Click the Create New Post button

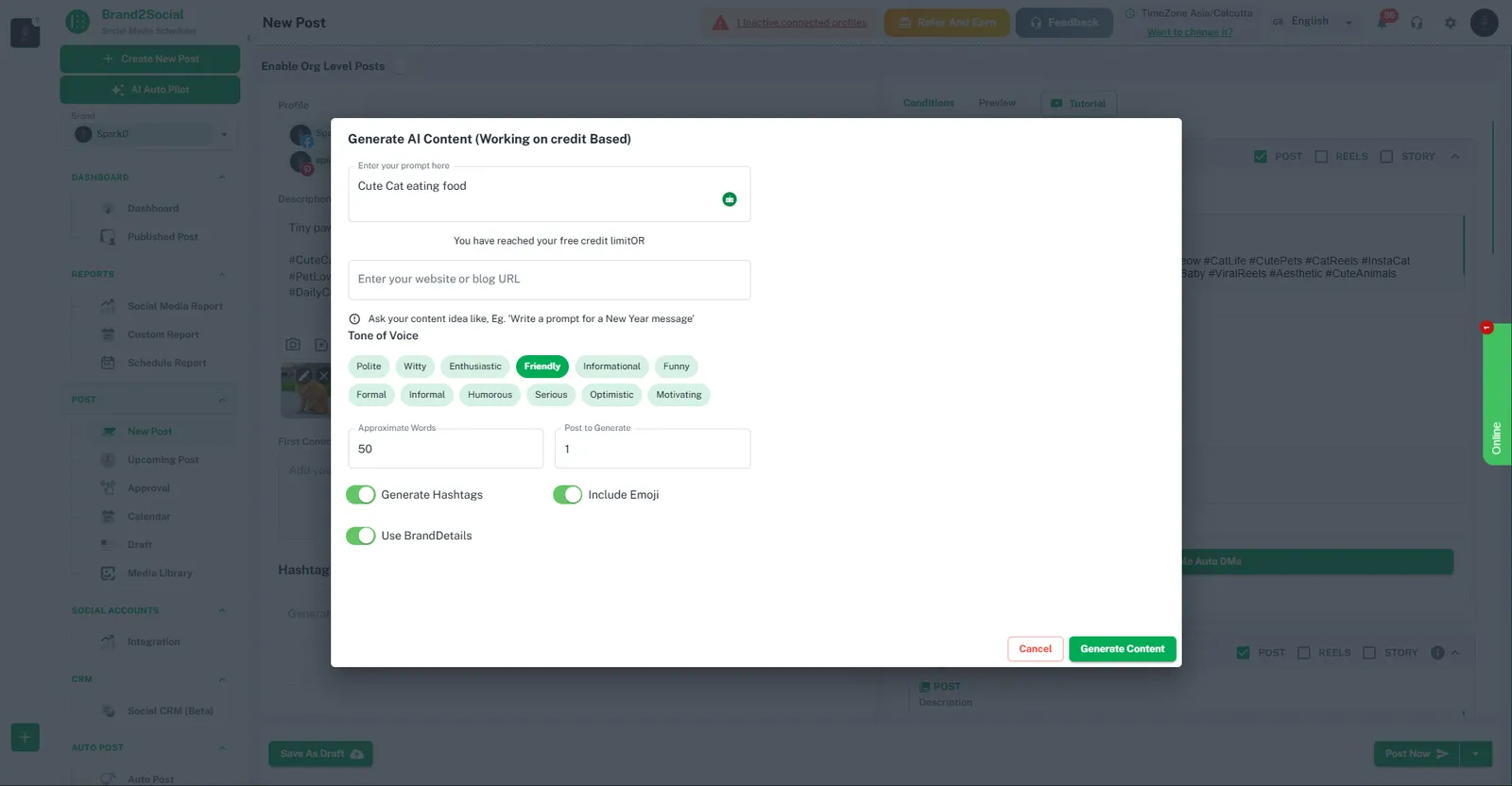click(150, 59)
